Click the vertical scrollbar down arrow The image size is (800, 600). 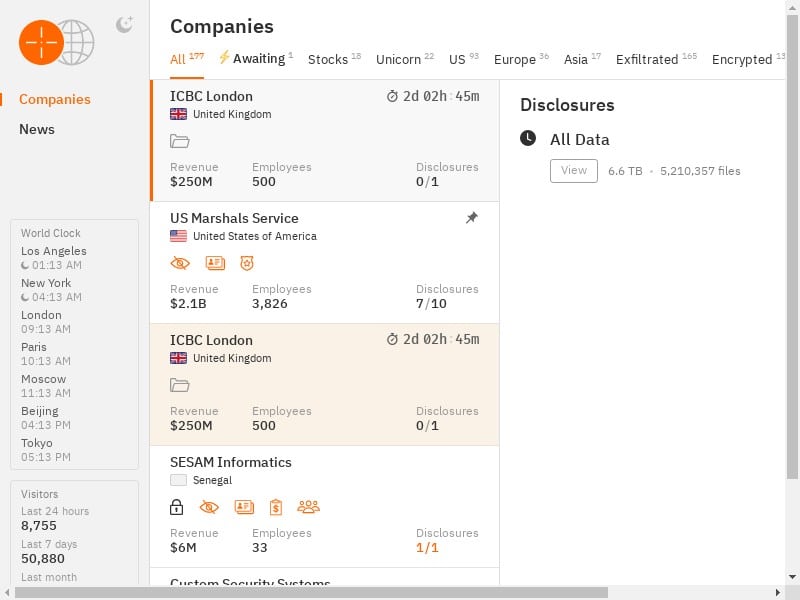[792, 577]
